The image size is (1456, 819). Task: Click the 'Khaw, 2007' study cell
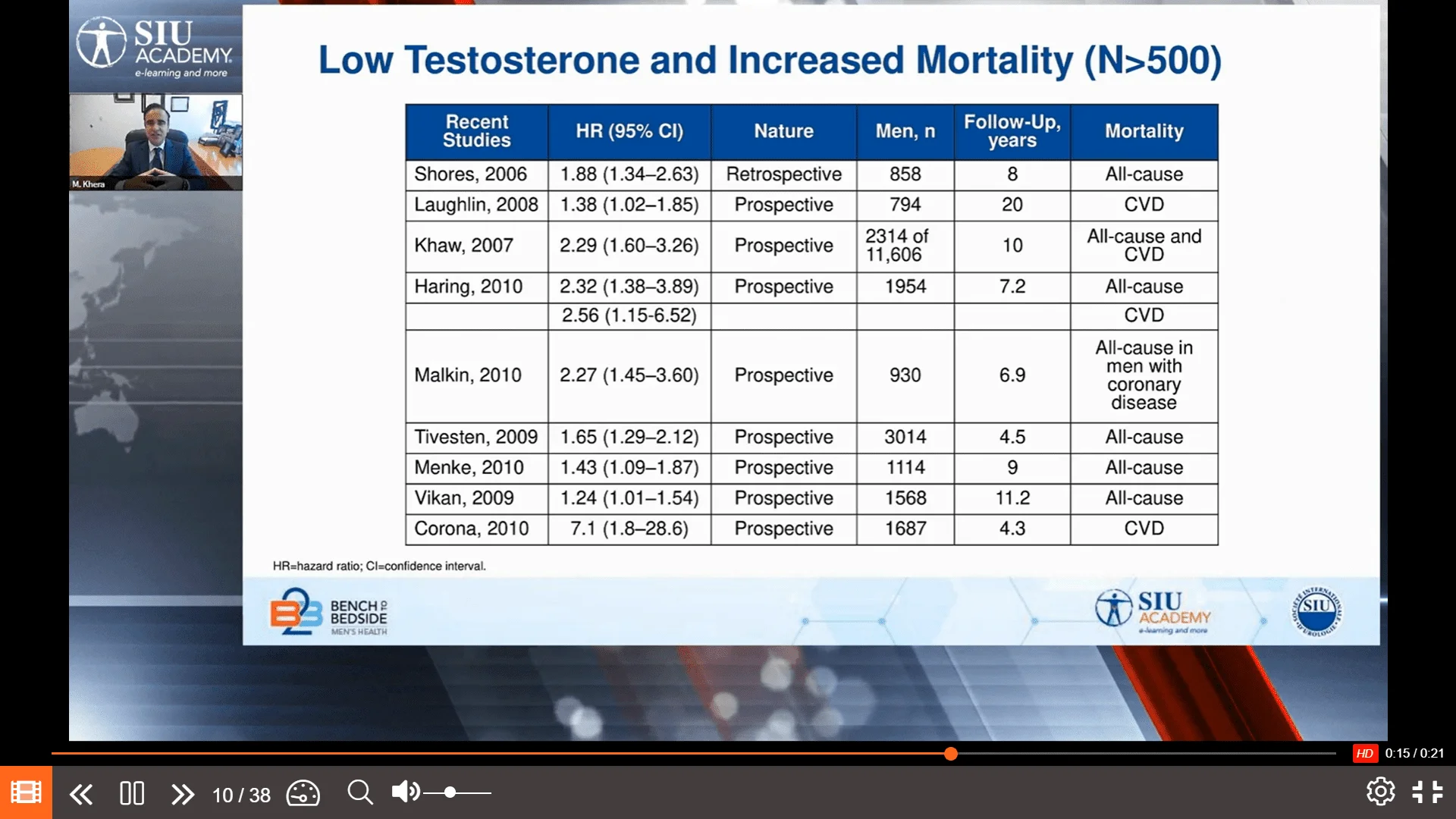(x=477, y=246)
